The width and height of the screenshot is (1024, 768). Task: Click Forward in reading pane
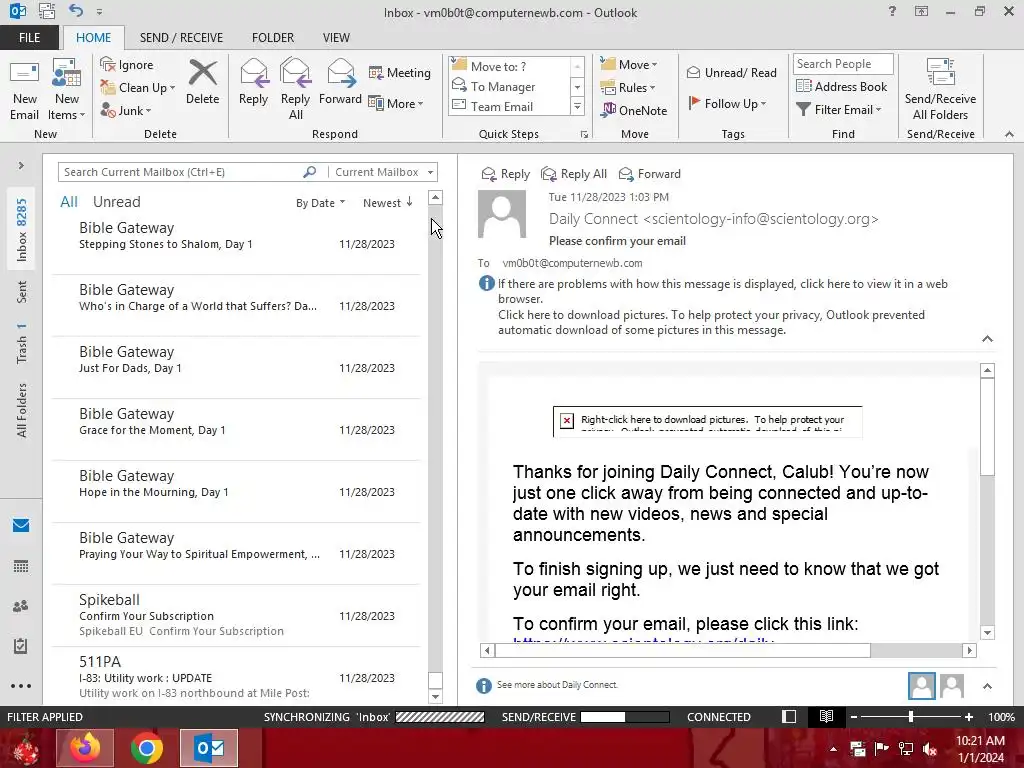tap(650, 174)
